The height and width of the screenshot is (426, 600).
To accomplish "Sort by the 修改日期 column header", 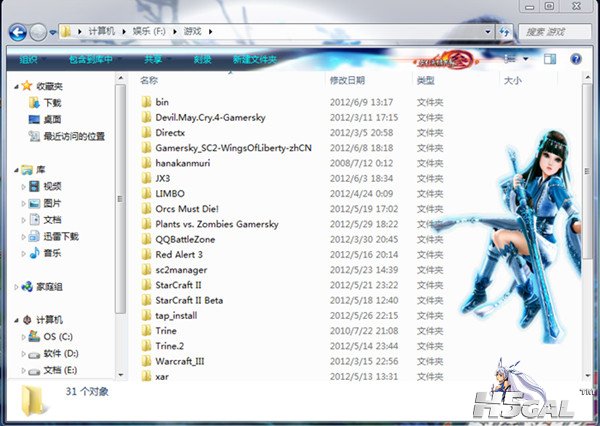I will 347,80.
